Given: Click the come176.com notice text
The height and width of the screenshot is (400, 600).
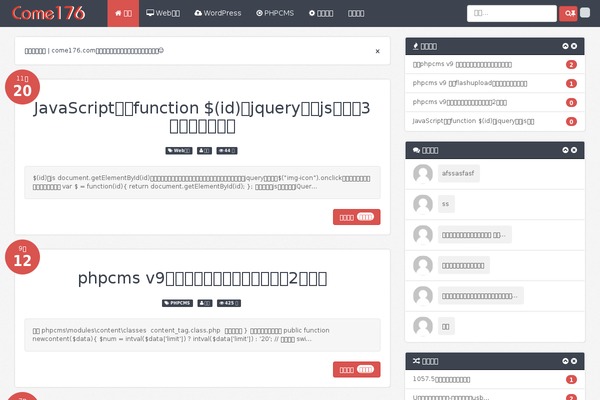Looking at the screenshot, I should pyautogui.click(x=94, y=51).
